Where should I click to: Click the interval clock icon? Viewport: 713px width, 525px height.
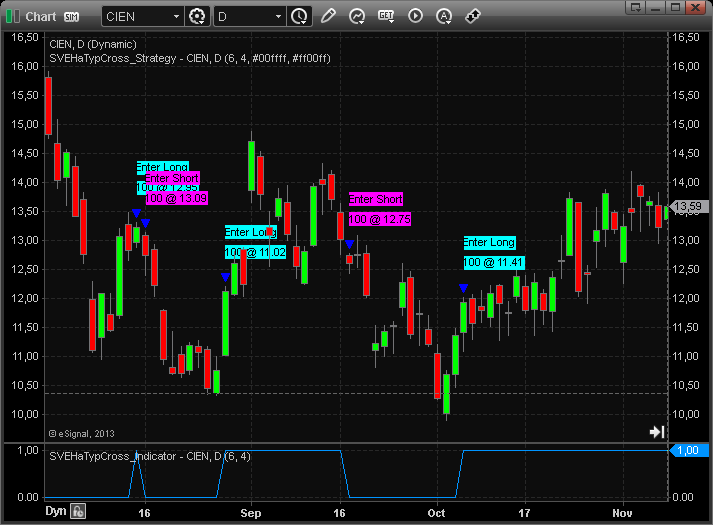299,16
